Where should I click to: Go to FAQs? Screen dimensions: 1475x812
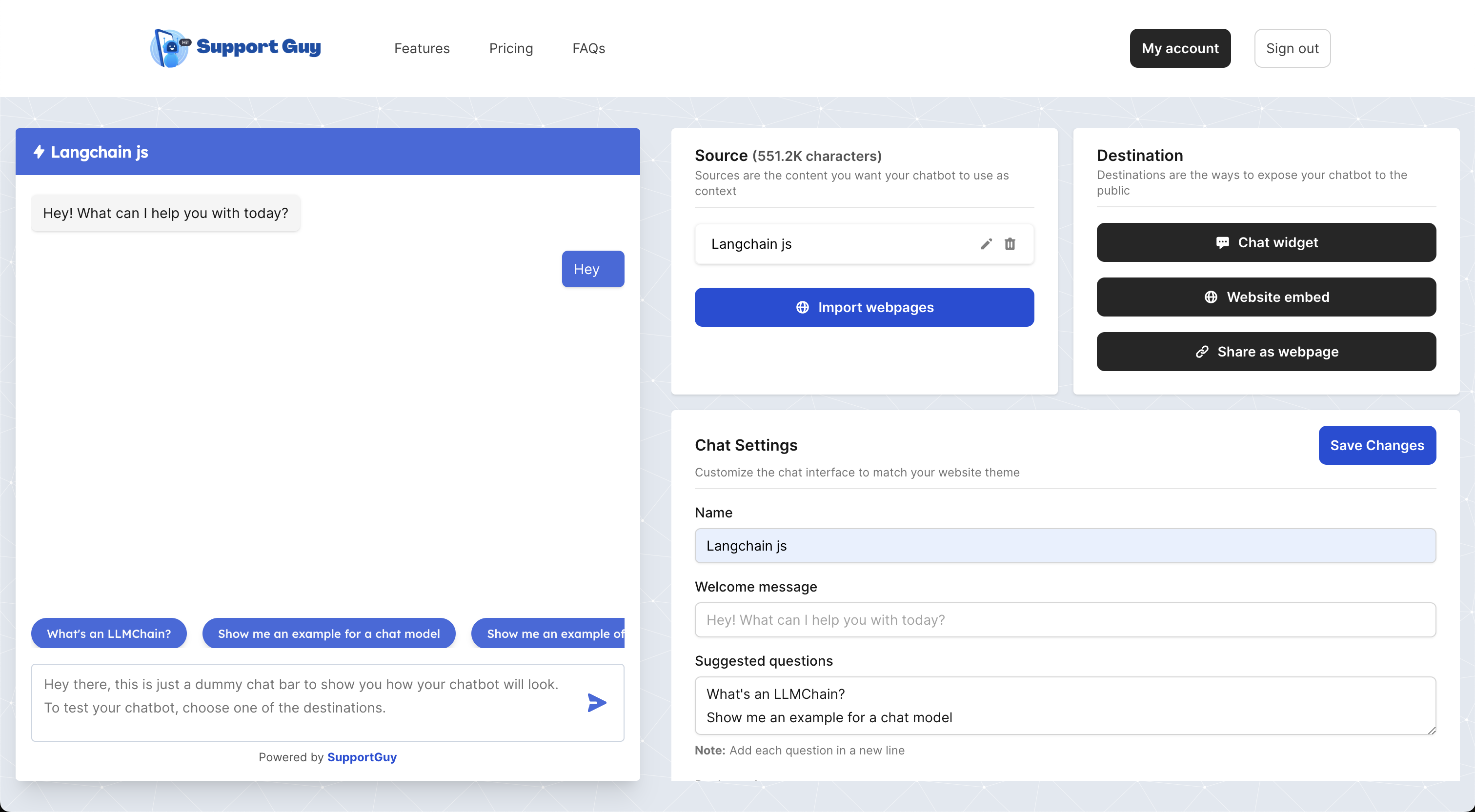[588, 48]
